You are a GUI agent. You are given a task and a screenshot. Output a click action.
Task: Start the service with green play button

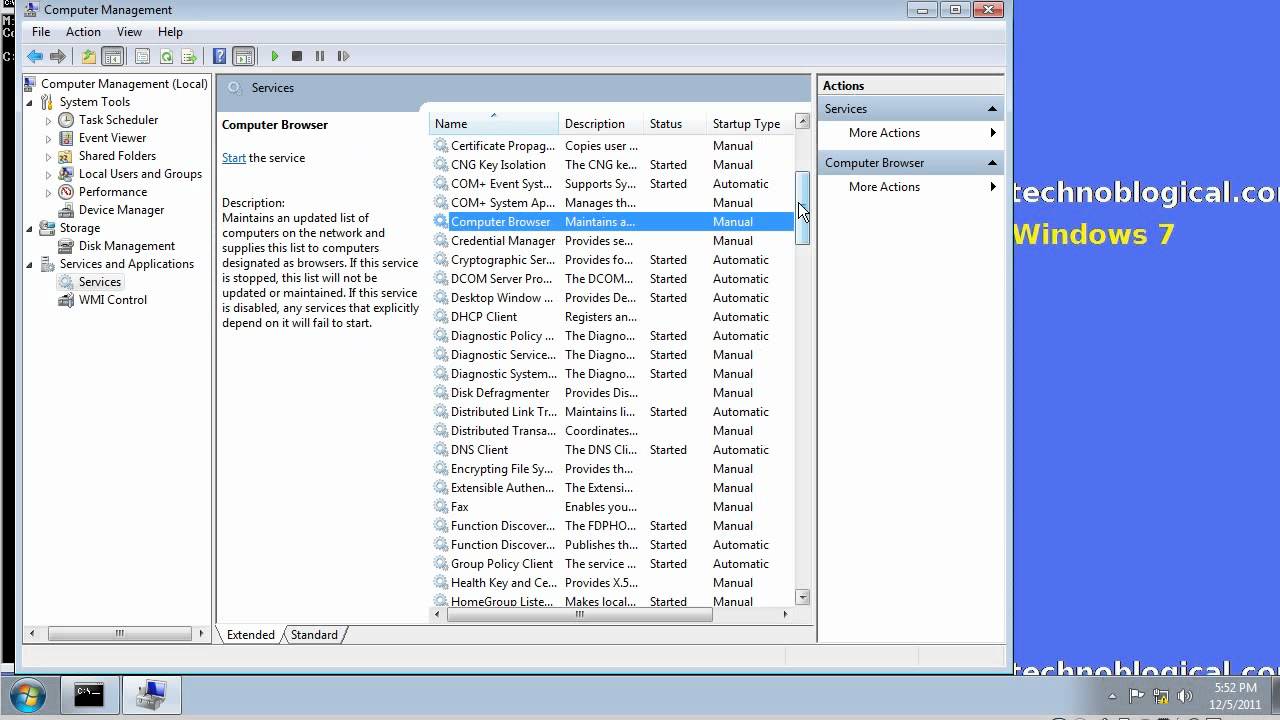(274, 56)
